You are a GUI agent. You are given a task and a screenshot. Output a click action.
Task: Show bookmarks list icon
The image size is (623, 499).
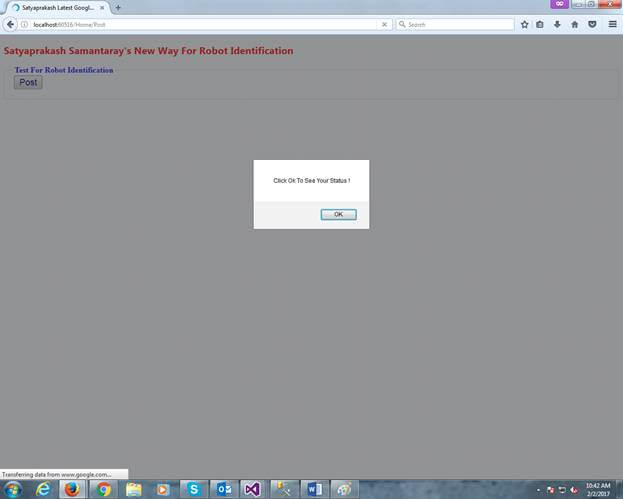540,25
